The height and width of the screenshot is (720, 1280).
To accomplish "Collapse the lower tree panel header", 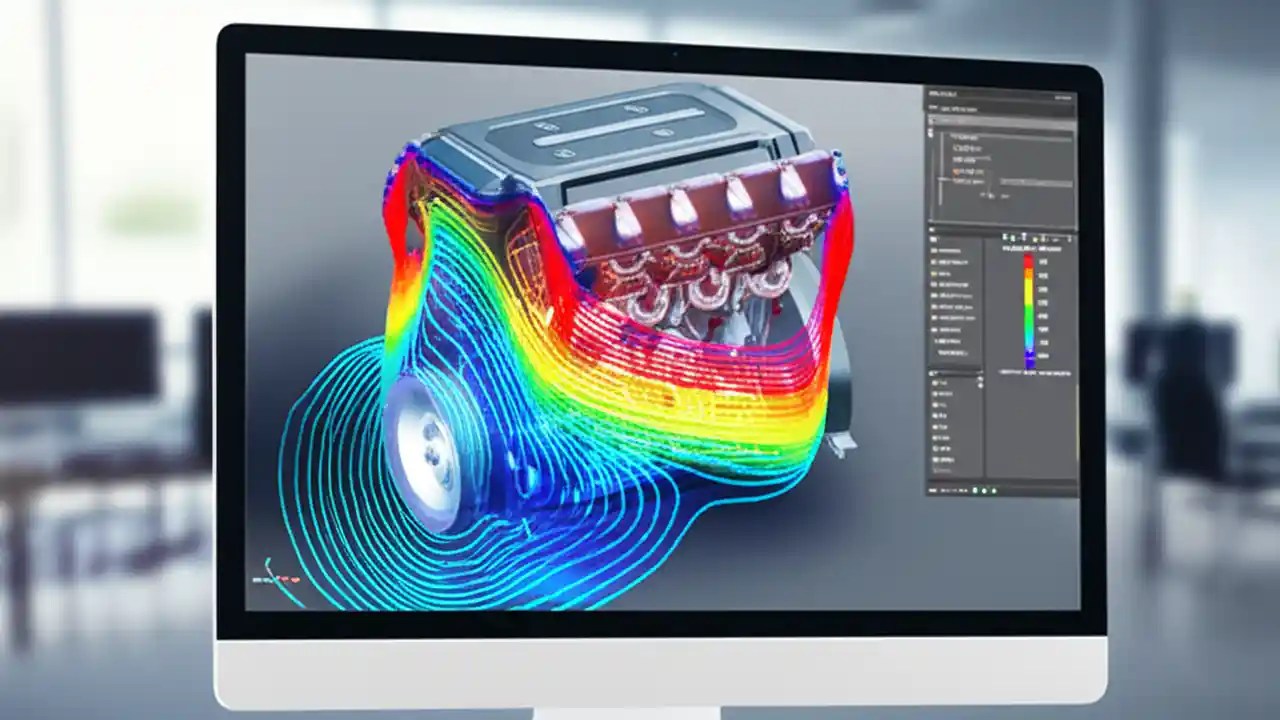I will tap(932, 372).
